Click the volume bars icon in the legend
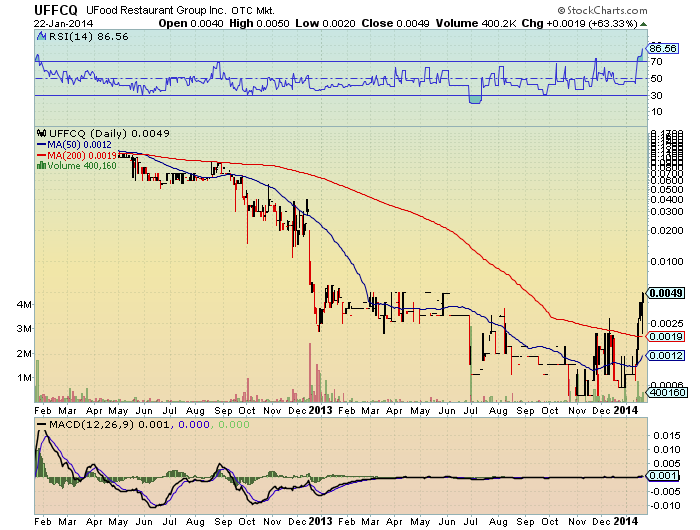This screenshot has width=700, height=530. [42, 166]
